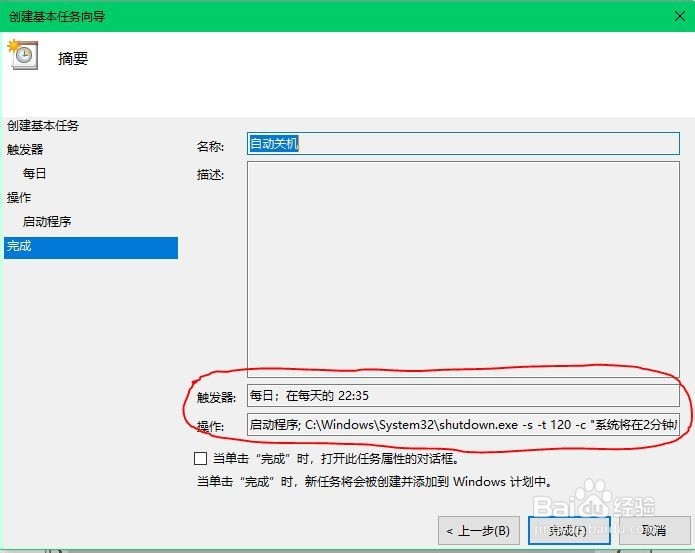Click the task wizard clock icon
695x553 pixels.
click(x=22, y=54)
